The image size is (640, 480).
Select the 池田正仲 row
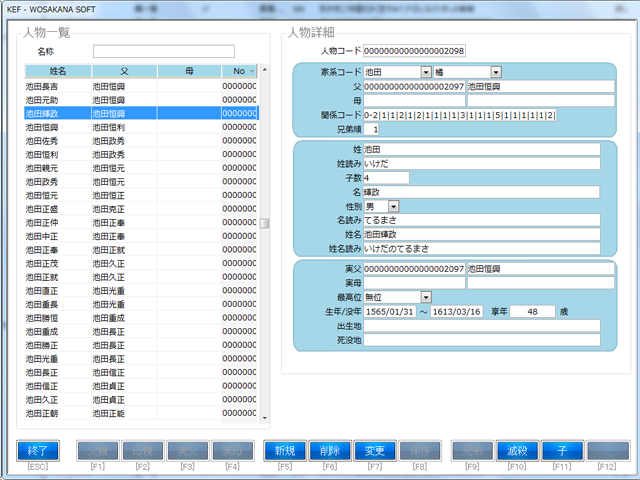coord(141,222)
